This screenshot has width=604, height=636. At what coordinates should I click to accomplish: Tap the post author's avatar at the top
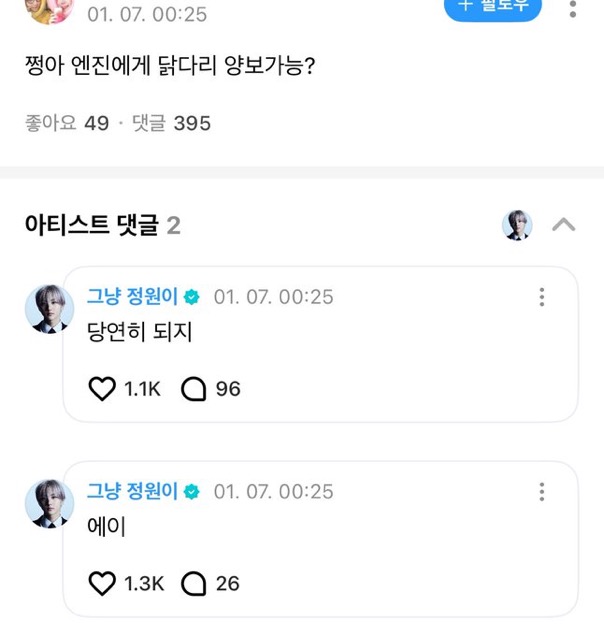click(47, 10)
